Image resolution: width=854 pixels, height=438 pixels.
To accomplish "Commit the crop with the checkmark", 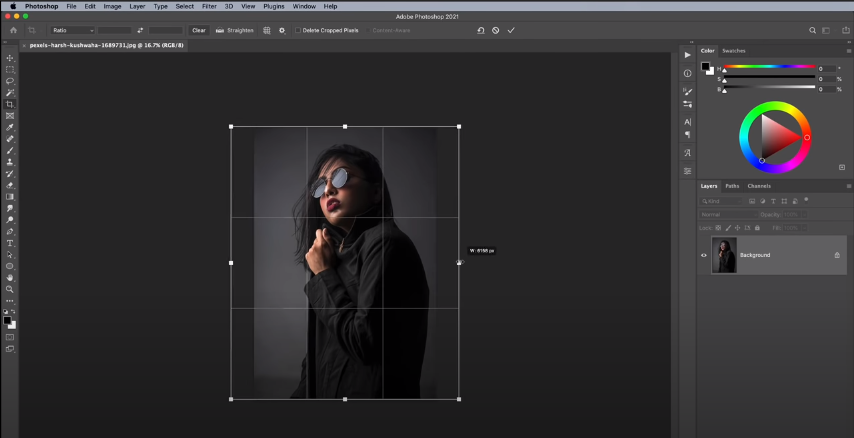I will pos(511,30).
